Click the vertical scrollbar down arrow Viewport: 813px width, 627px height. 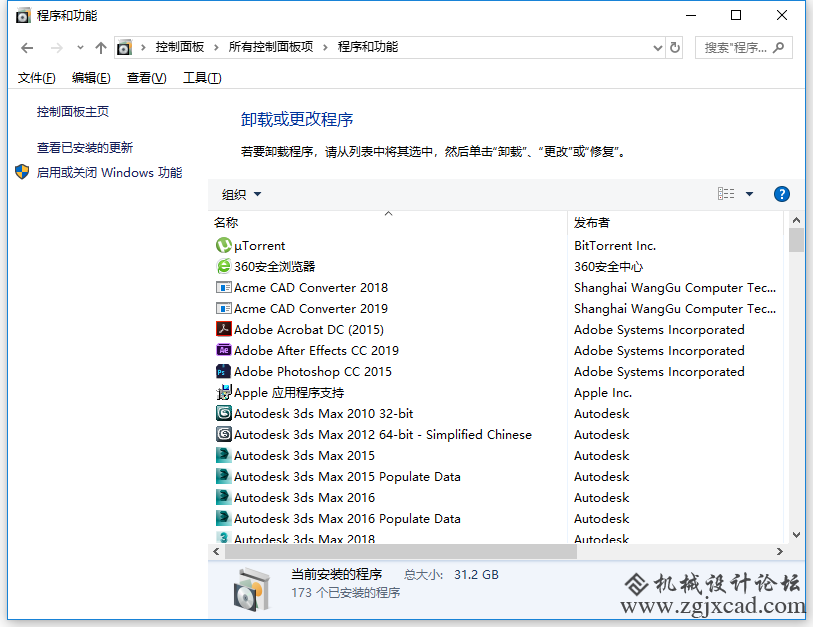tap(796, 535)
